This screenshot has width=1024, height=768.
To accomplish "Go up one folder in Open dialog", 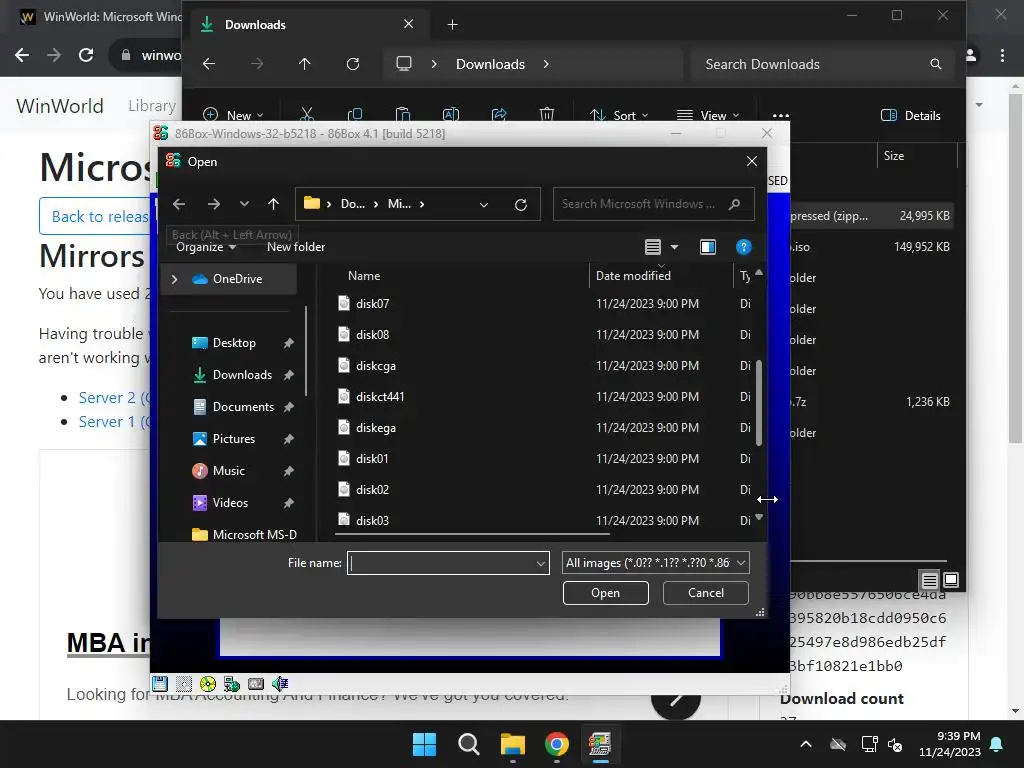I will pos(274,204).
